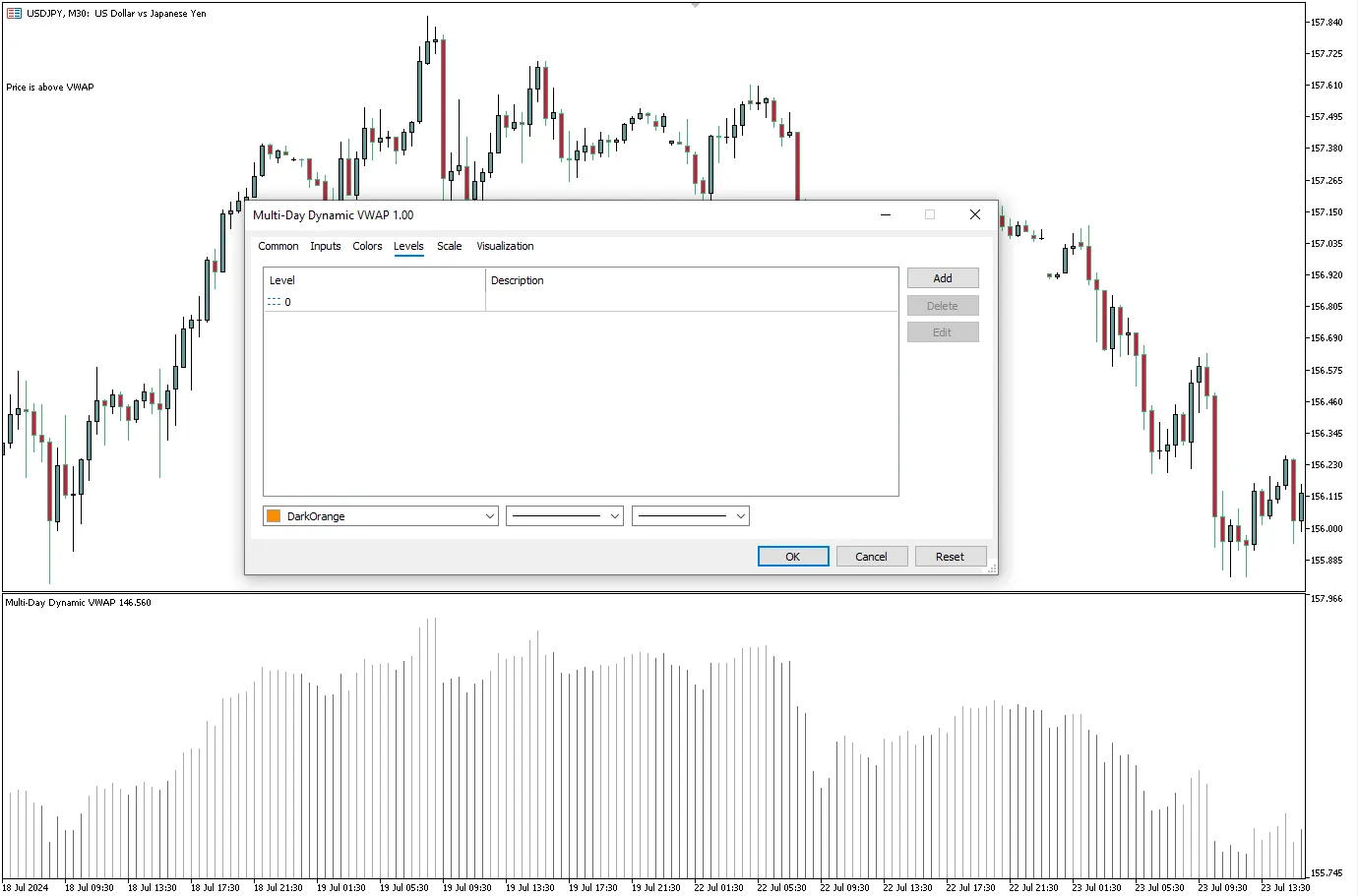Open the DarkOrange color dropdown
Screen dimensions: 1358x896
coord(381,516)
